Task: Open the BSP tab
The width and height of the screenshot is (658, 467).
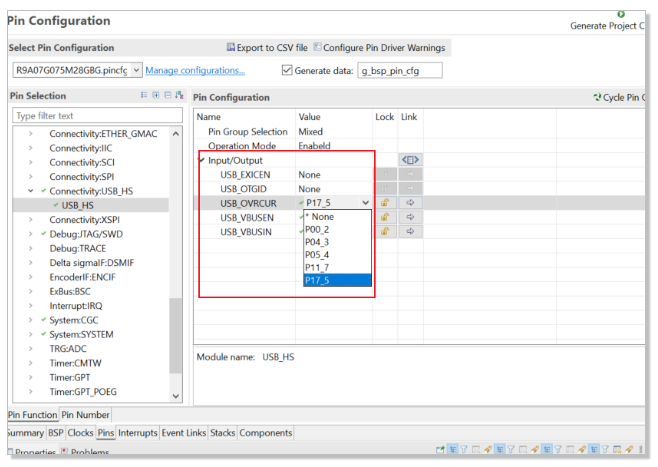Action: coord(55,433)
